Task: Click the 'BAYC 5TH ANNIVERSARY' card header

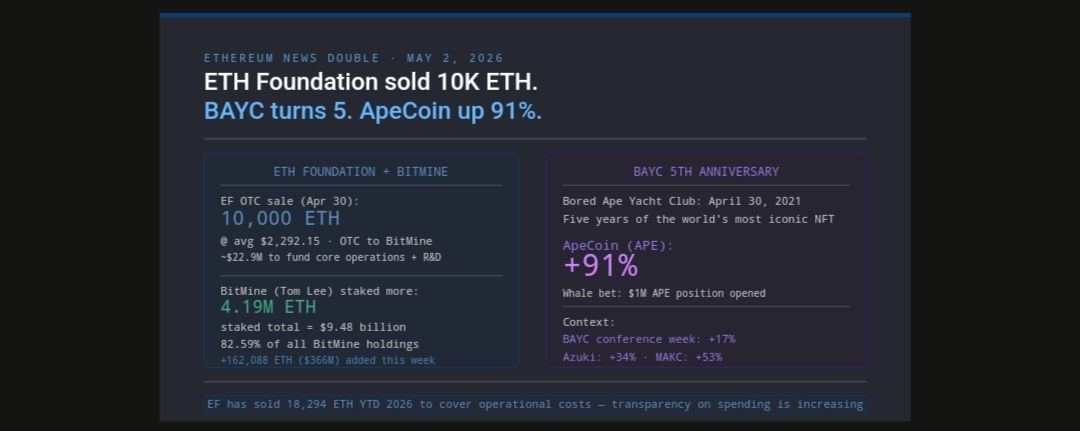Action: point(706,171)
